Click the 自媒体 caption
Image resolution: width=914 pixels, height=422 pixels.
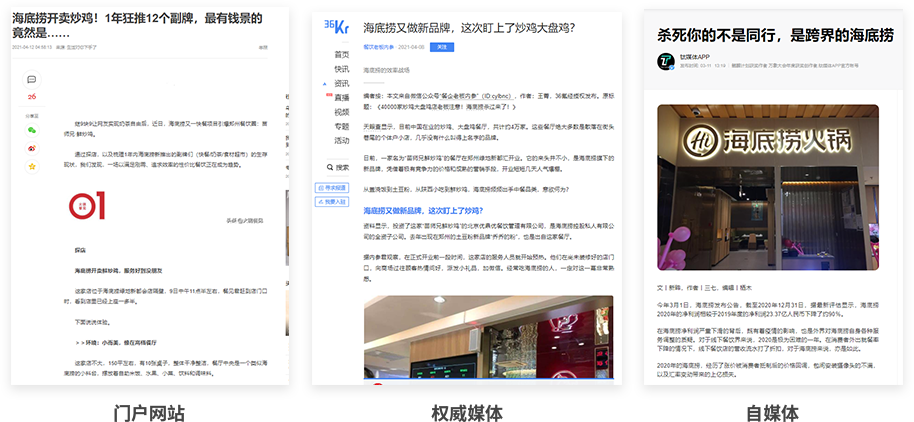click(772, 413)
